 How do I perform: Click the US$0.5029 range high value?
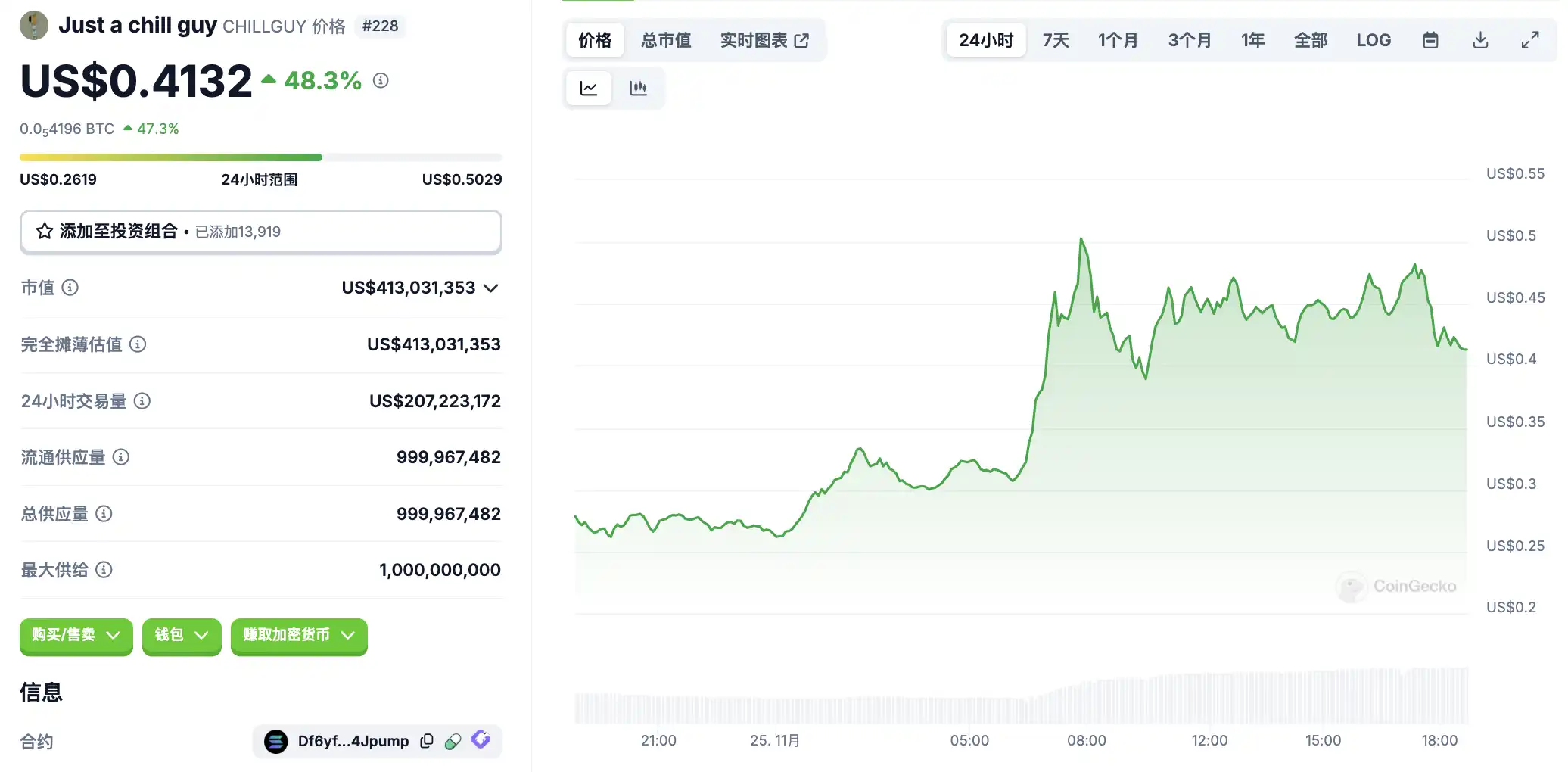462,179
